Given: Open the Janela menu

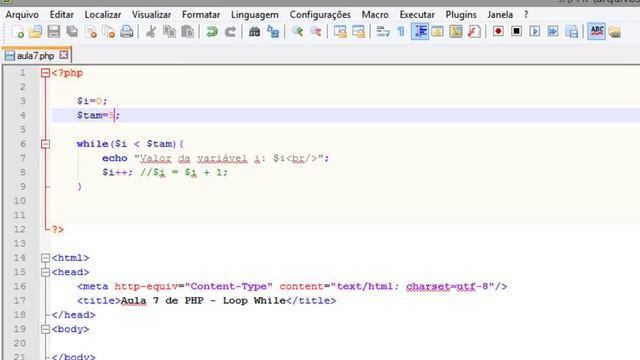Looking at the screenshot, I should tap(500, 15).
